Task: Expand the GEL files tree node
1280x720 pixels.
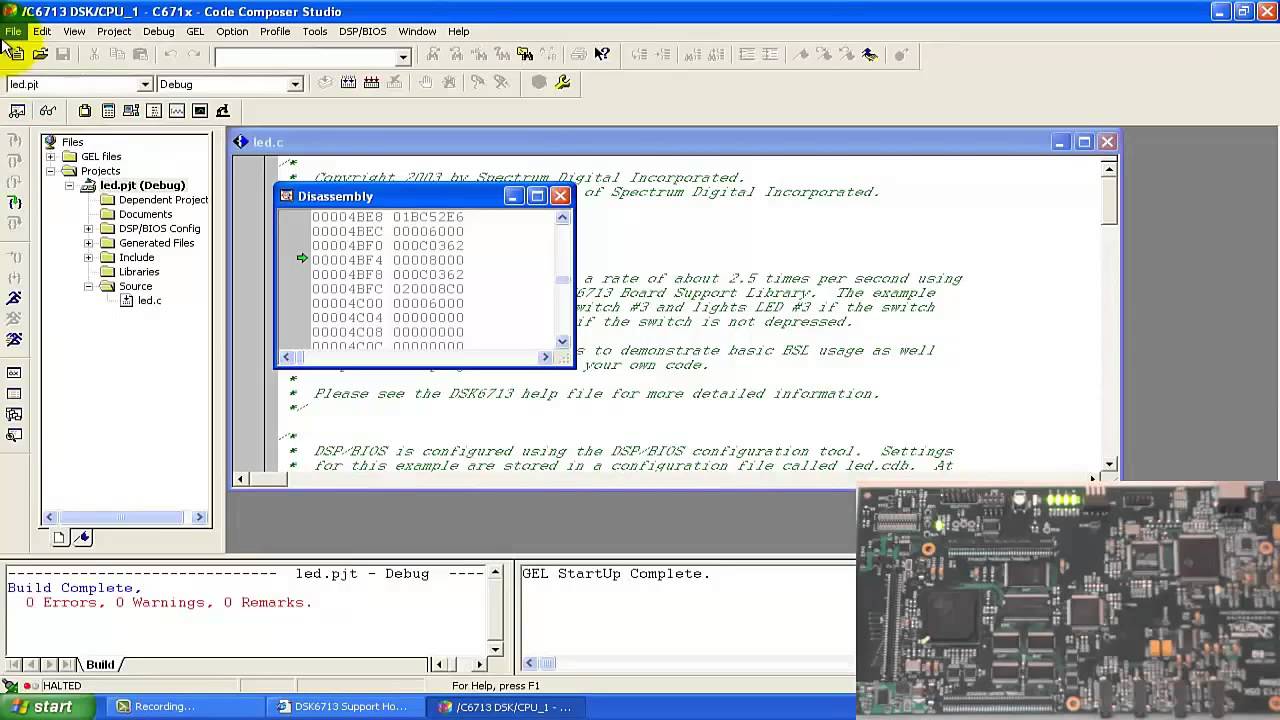Action: [x=50, y=156]
